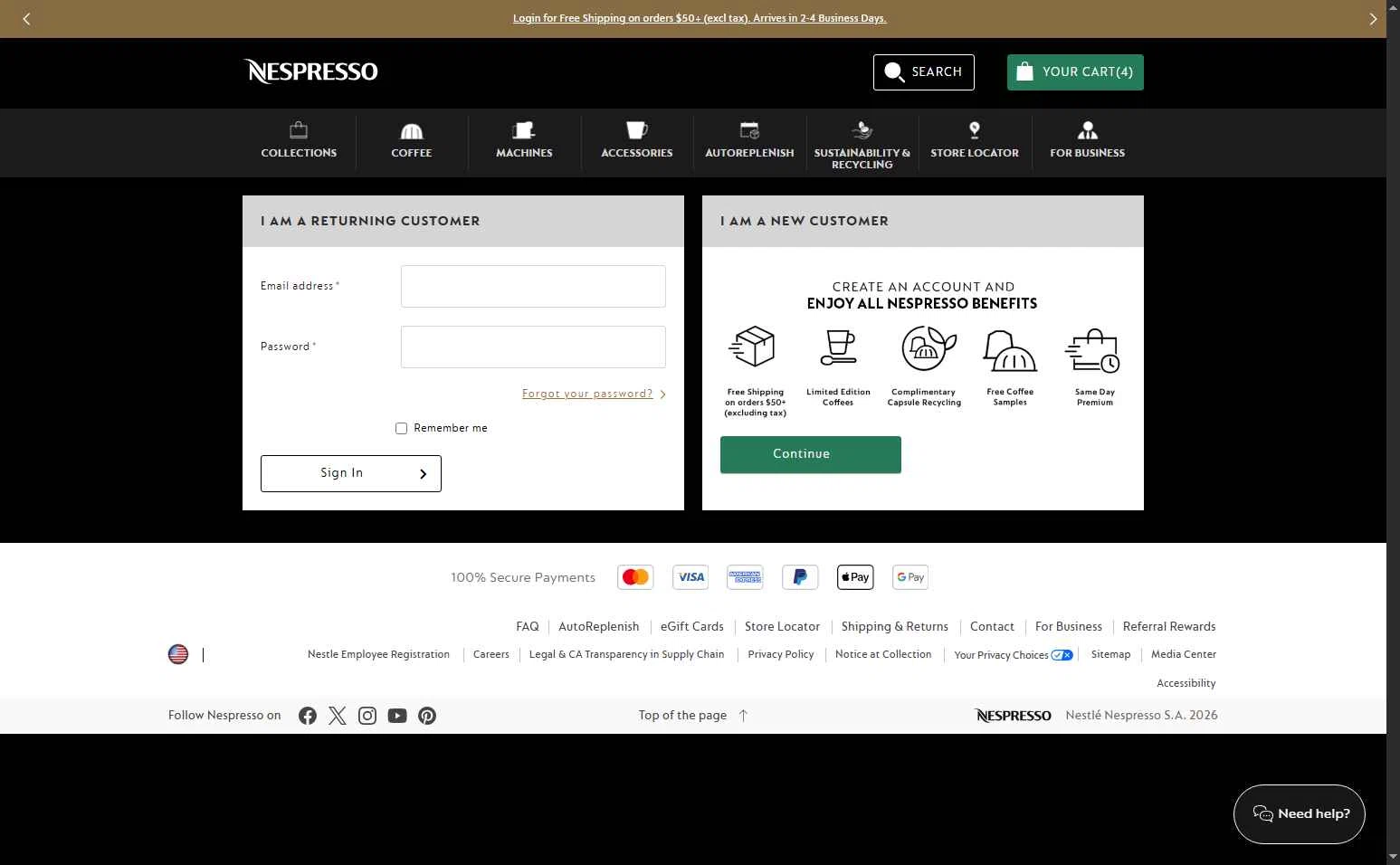
Task: Click Continue to create an account
Action: (811, 454)
